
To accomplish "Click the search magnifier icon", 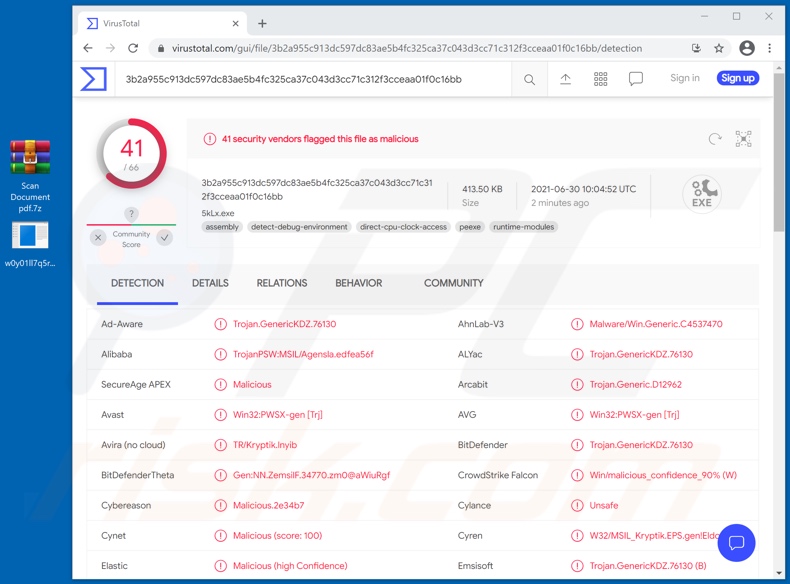I will point(529,80).
